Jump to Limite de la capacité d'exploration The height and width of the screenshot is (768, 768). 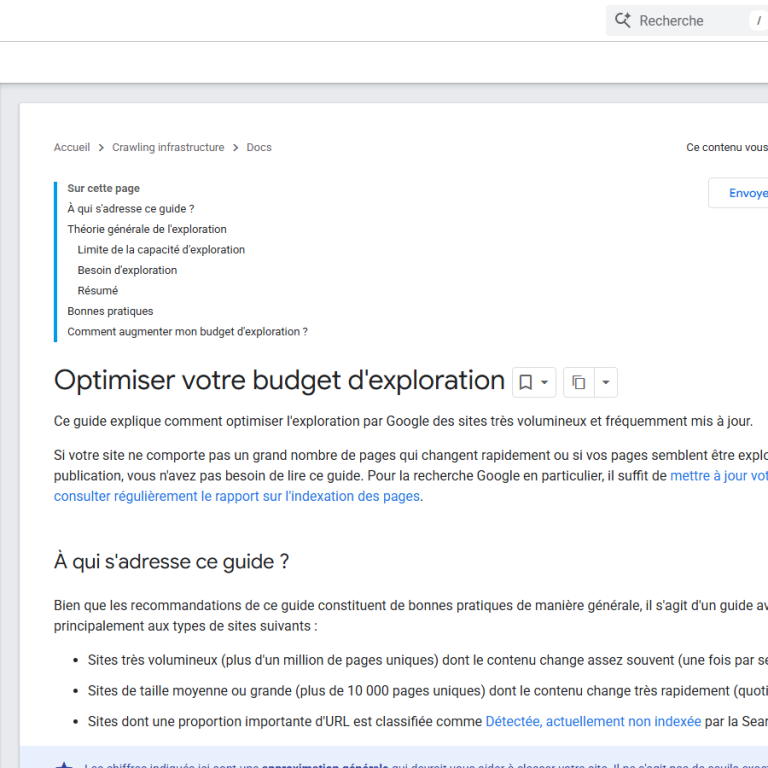pos(161,250)
